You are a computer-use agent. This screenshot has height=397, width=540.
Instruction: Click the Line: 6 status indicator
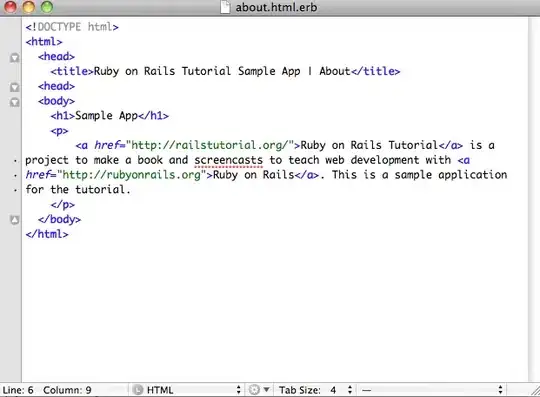[x=18, y=390]
